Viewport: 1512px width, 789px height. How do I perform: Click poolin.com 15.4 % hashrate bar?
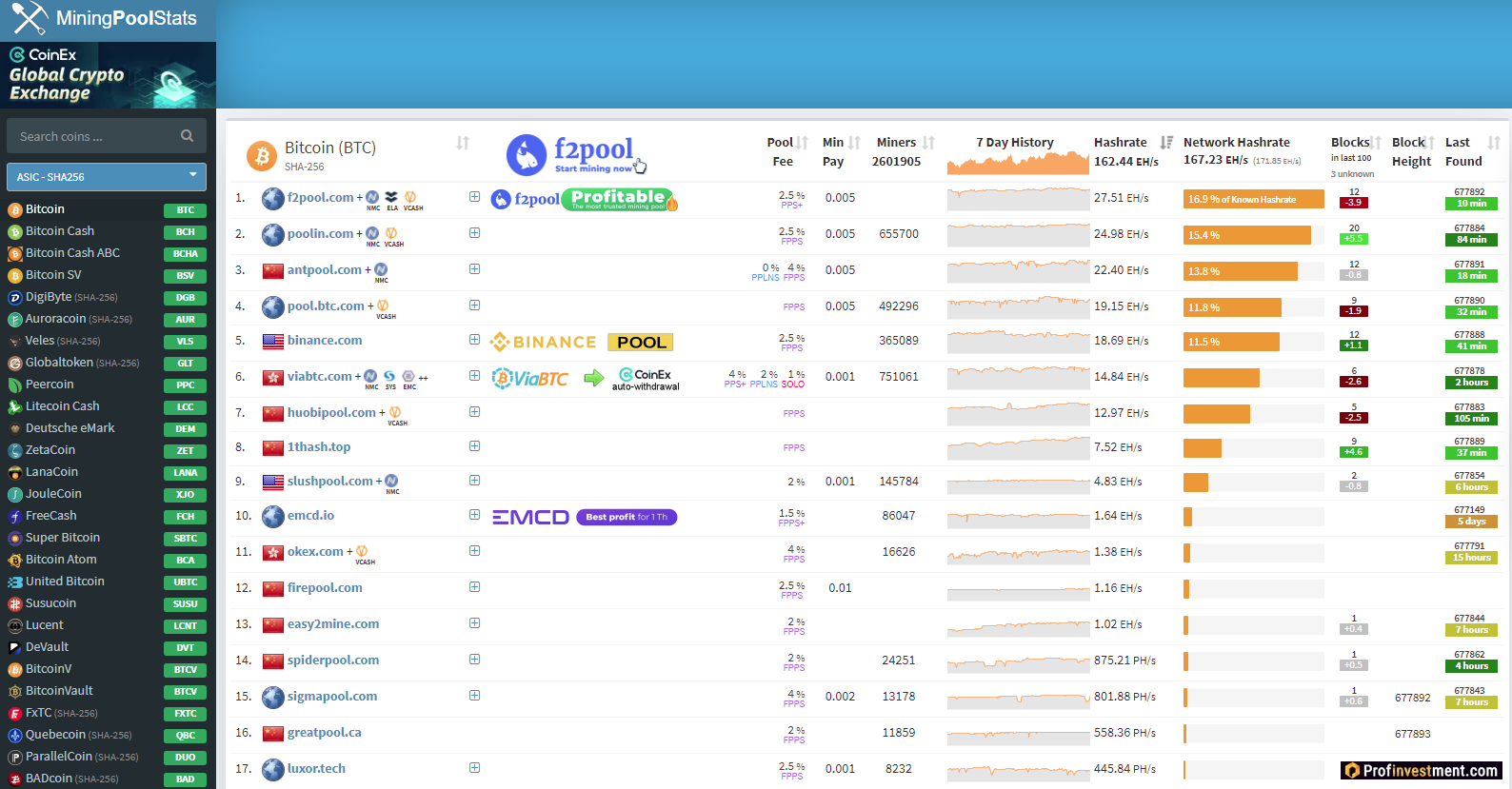(1246, 235)
